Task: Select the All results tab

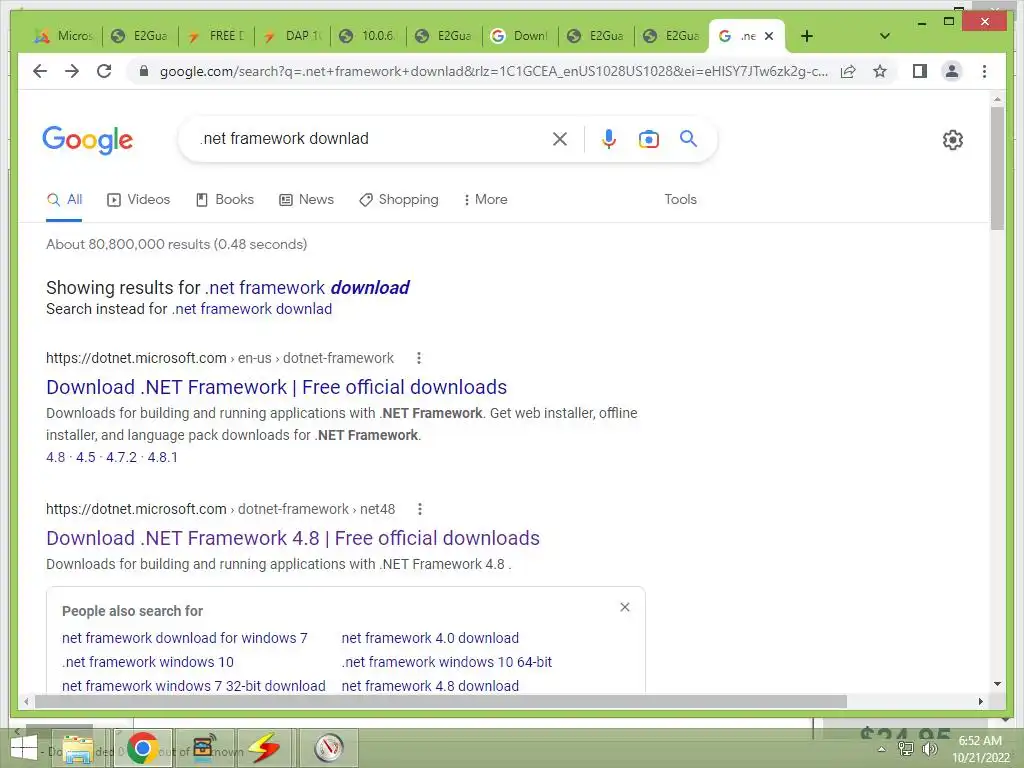Action: [64, 200]
